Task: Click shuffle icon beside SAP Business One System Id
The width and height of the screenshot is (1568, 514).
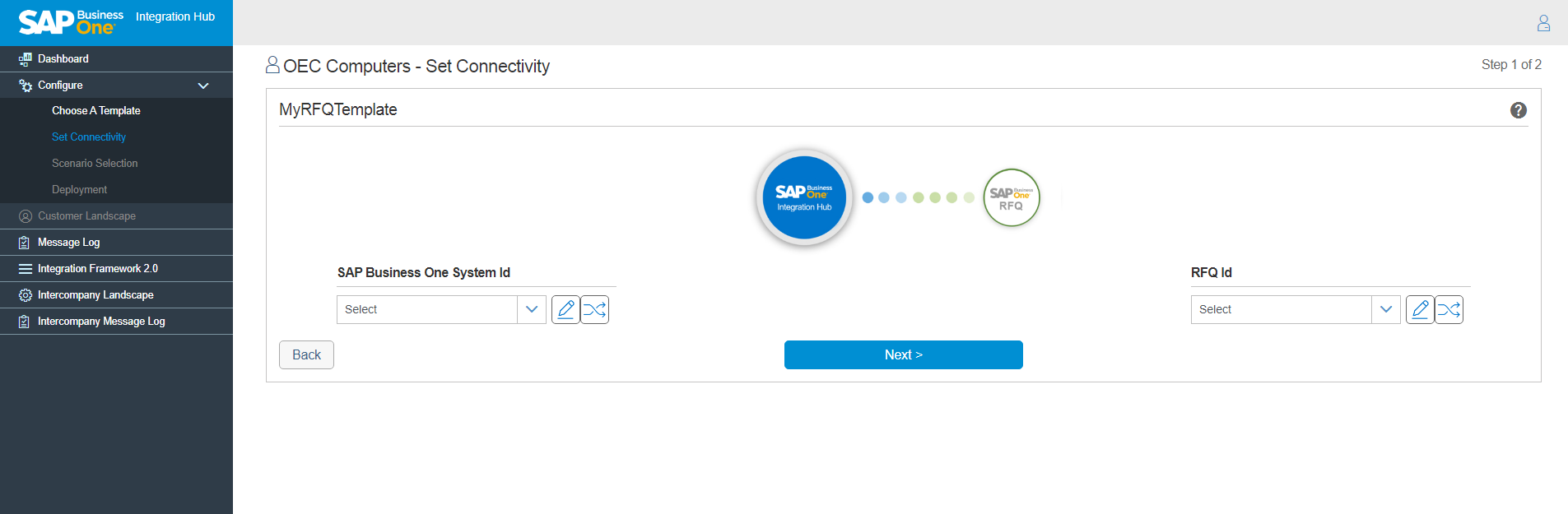Action: [x=594, y=309]
